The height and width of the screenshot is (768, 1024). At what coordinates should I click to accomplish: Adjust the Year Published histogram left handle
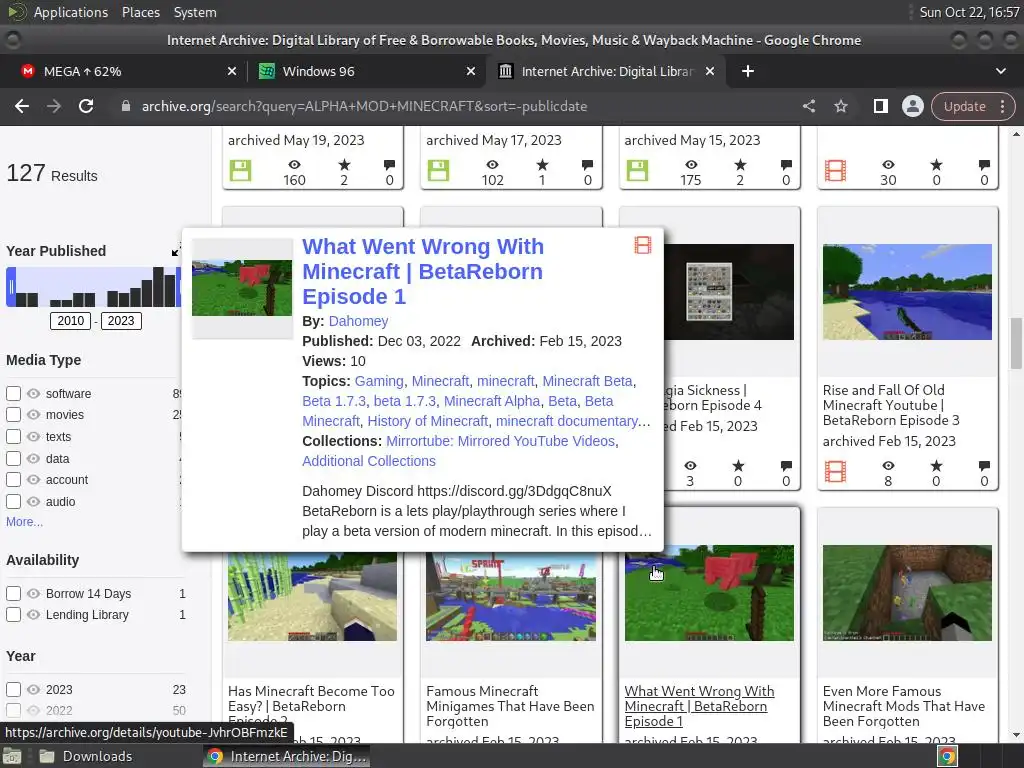pos(10,287)
